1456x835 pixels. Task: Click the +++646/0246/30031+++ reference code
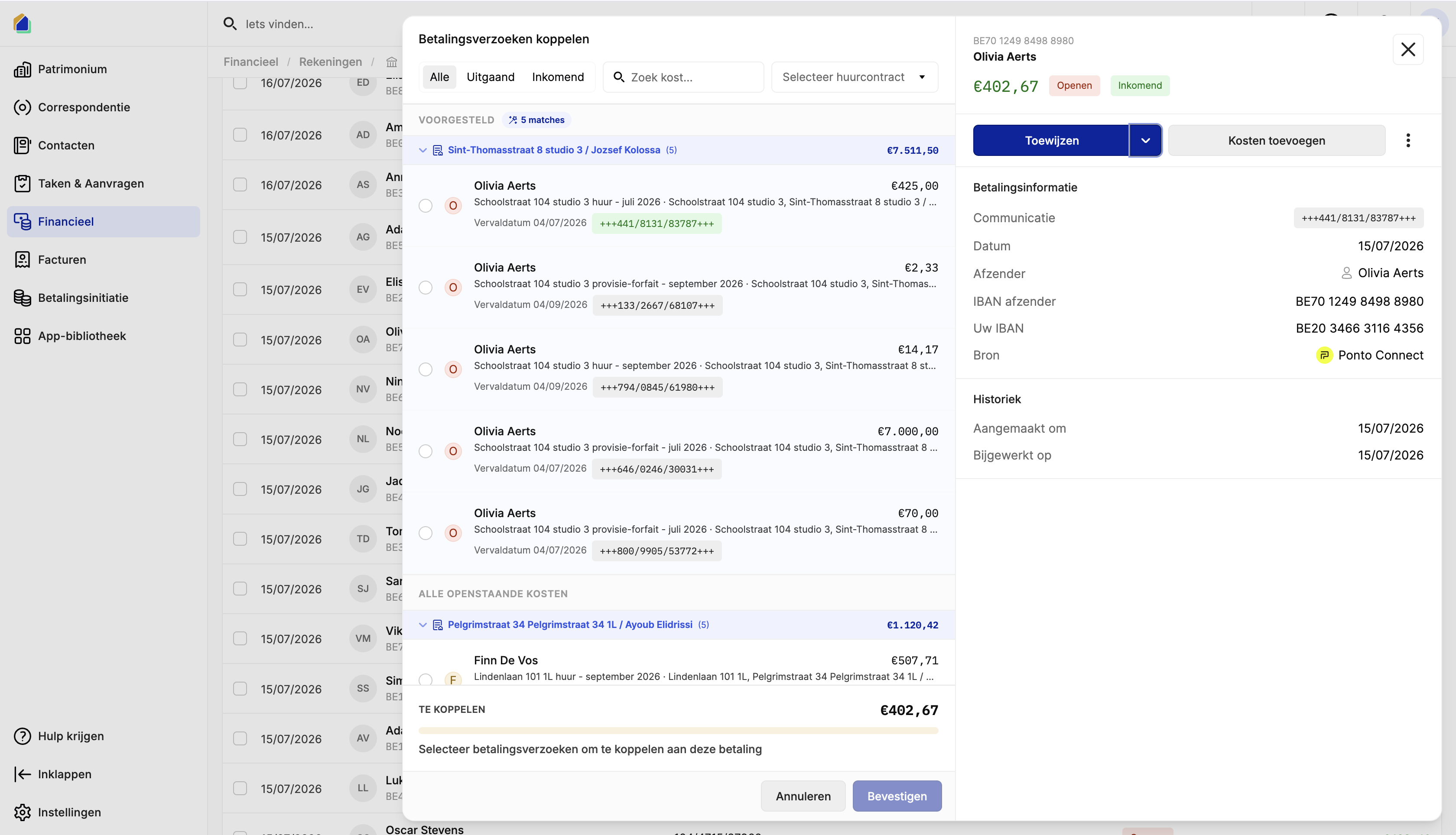click(656, 469)
